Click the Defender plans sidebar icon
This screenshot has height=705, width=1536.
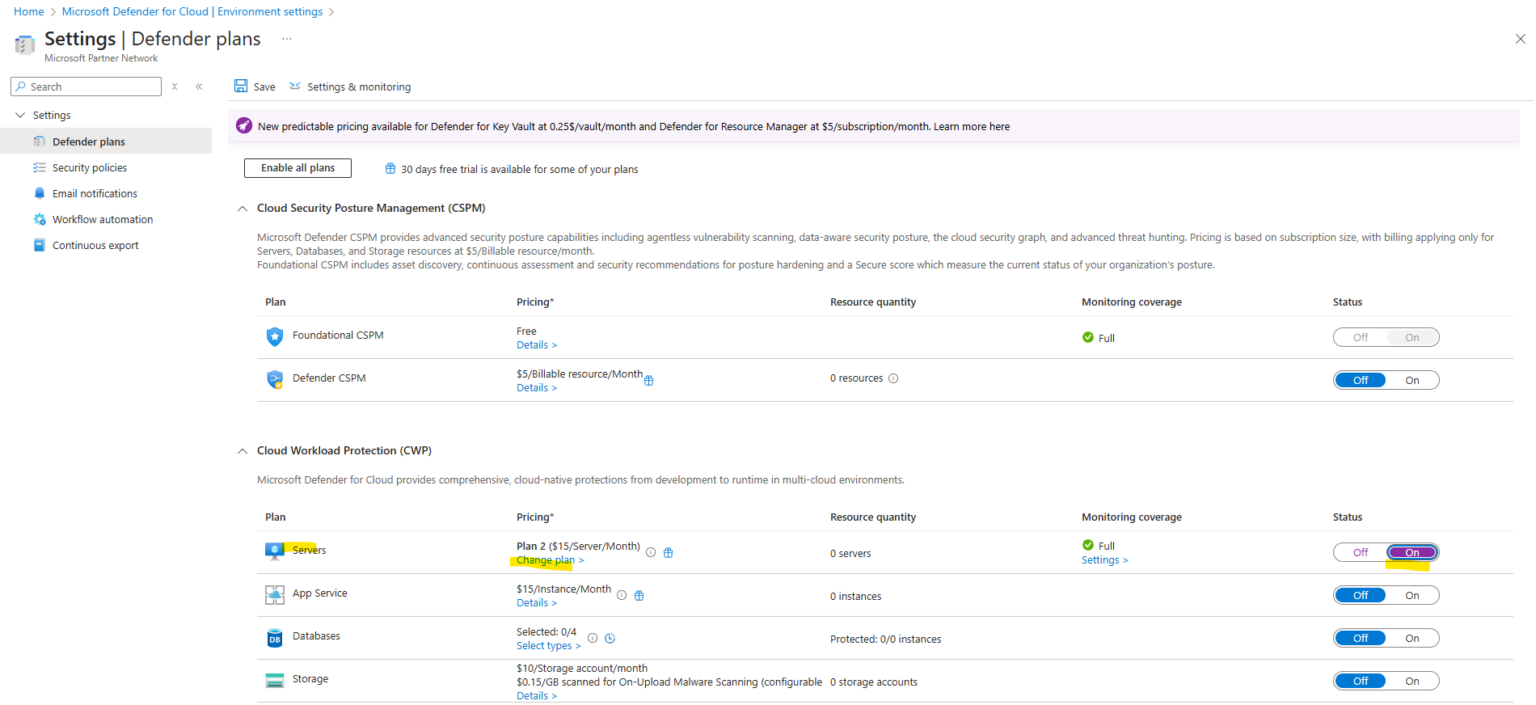tap(40, 142)
